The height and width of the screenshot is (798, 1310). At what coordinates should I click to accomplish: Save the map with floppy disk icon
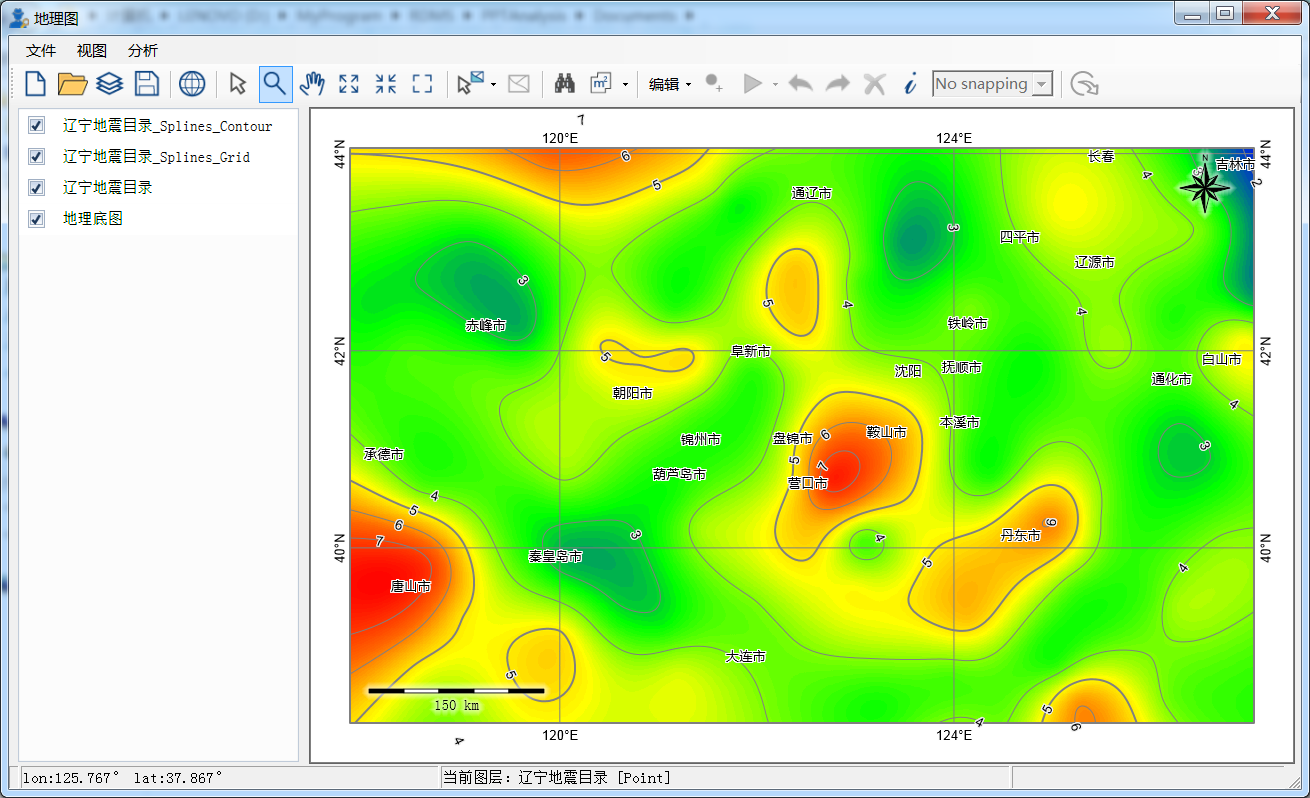coord(147,84)
